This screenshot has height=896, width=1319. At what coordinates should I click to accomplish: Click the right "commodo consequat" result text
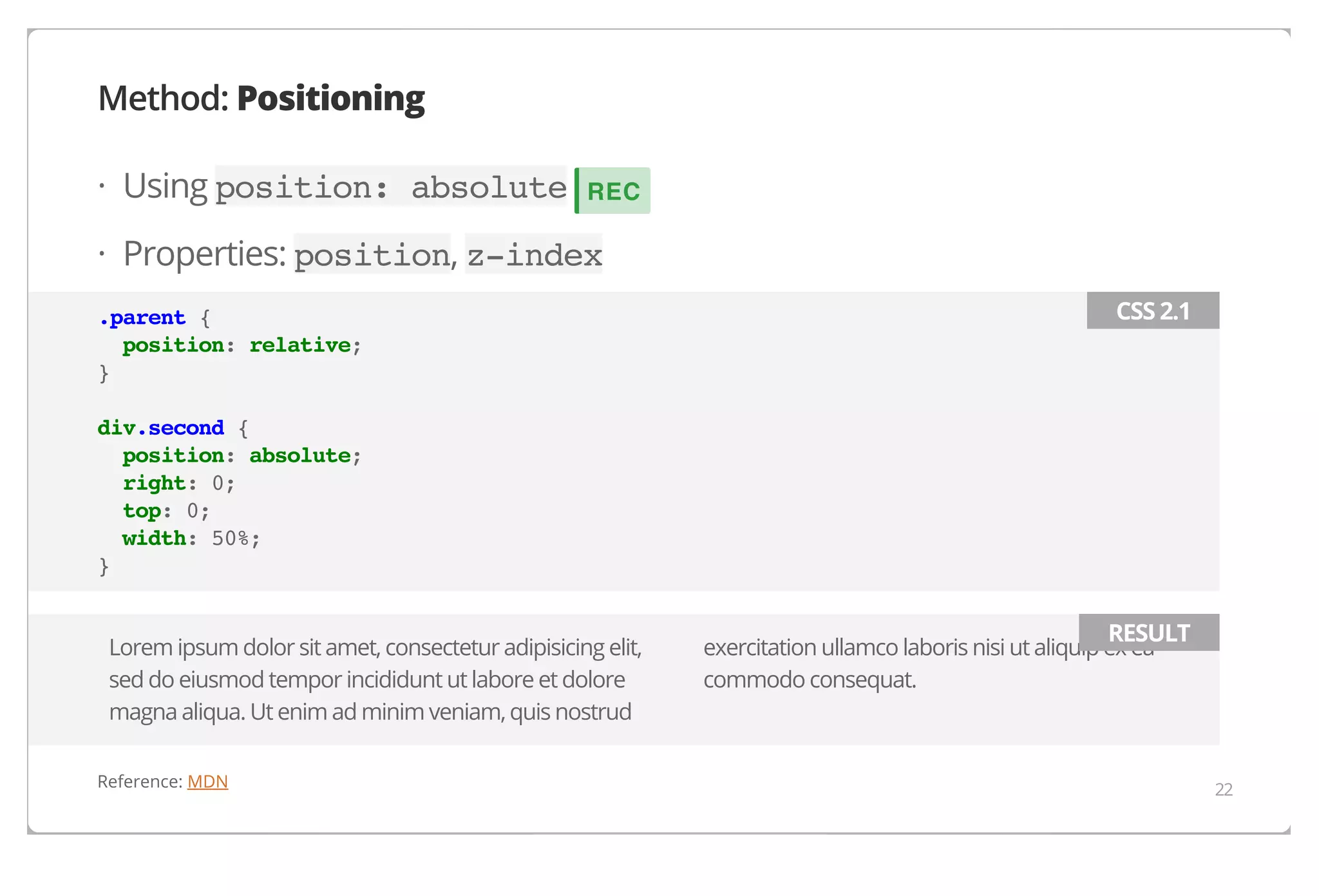[809, 680]
